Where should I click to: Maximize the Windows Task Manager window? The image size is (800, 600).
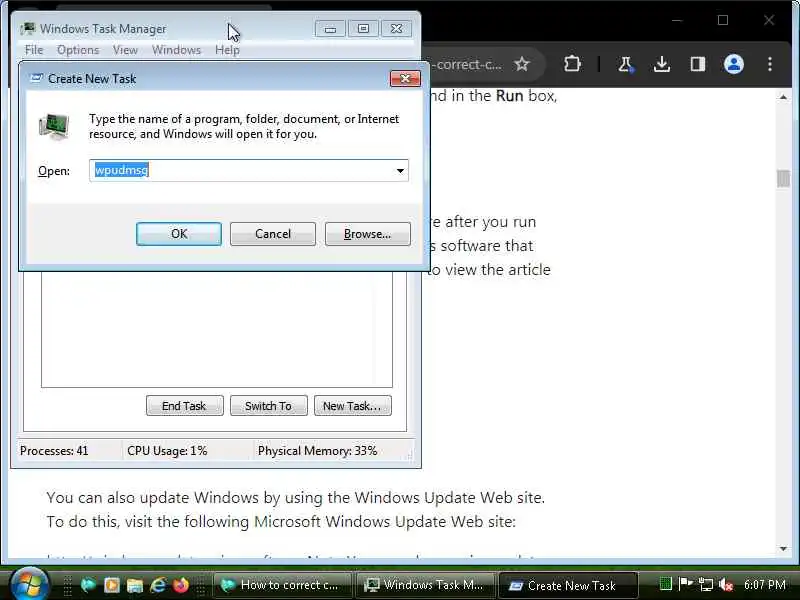363,29
